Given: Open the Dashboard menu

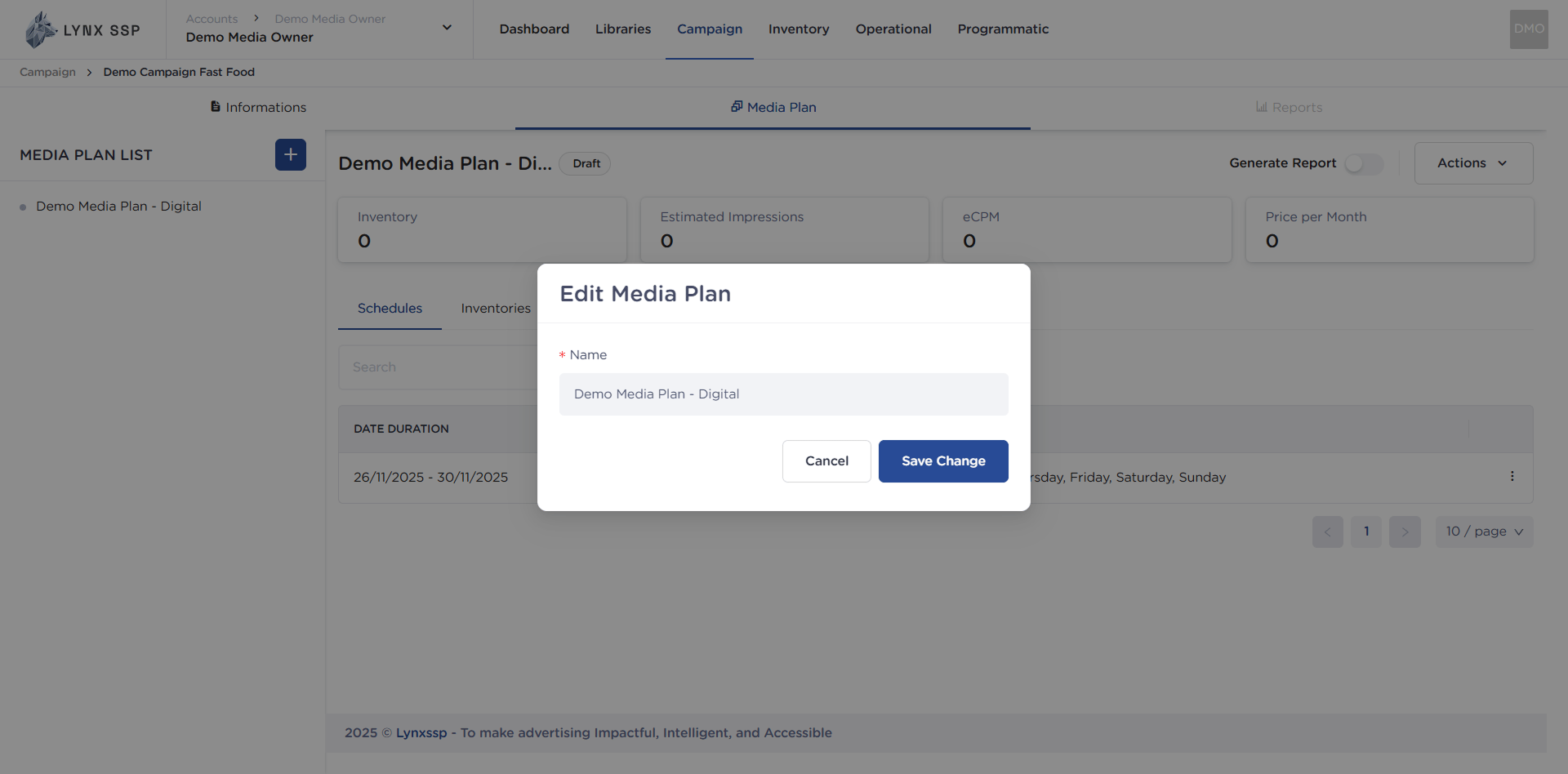Looking at the screenshot, I should 534,29.
